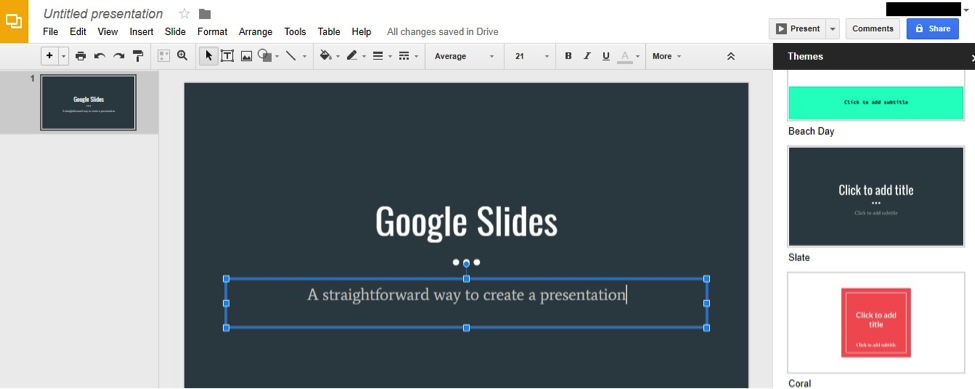
Task: Open the text color picker
Action: pos(625,57)
